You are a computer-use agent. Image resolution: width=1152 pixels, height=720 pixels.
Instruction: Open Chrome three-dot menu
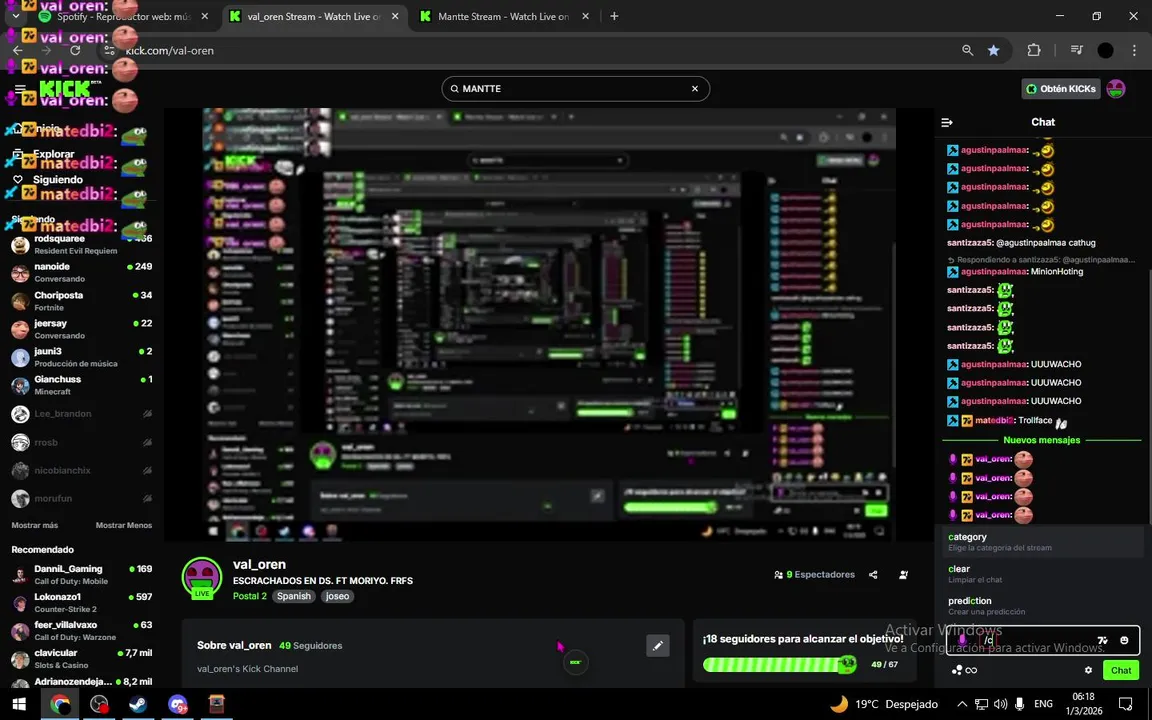point(1134,51)
